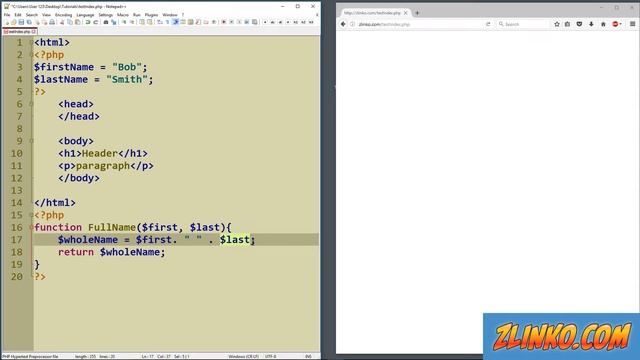Collapse the FullName function fold on line 16

point(31,227)
